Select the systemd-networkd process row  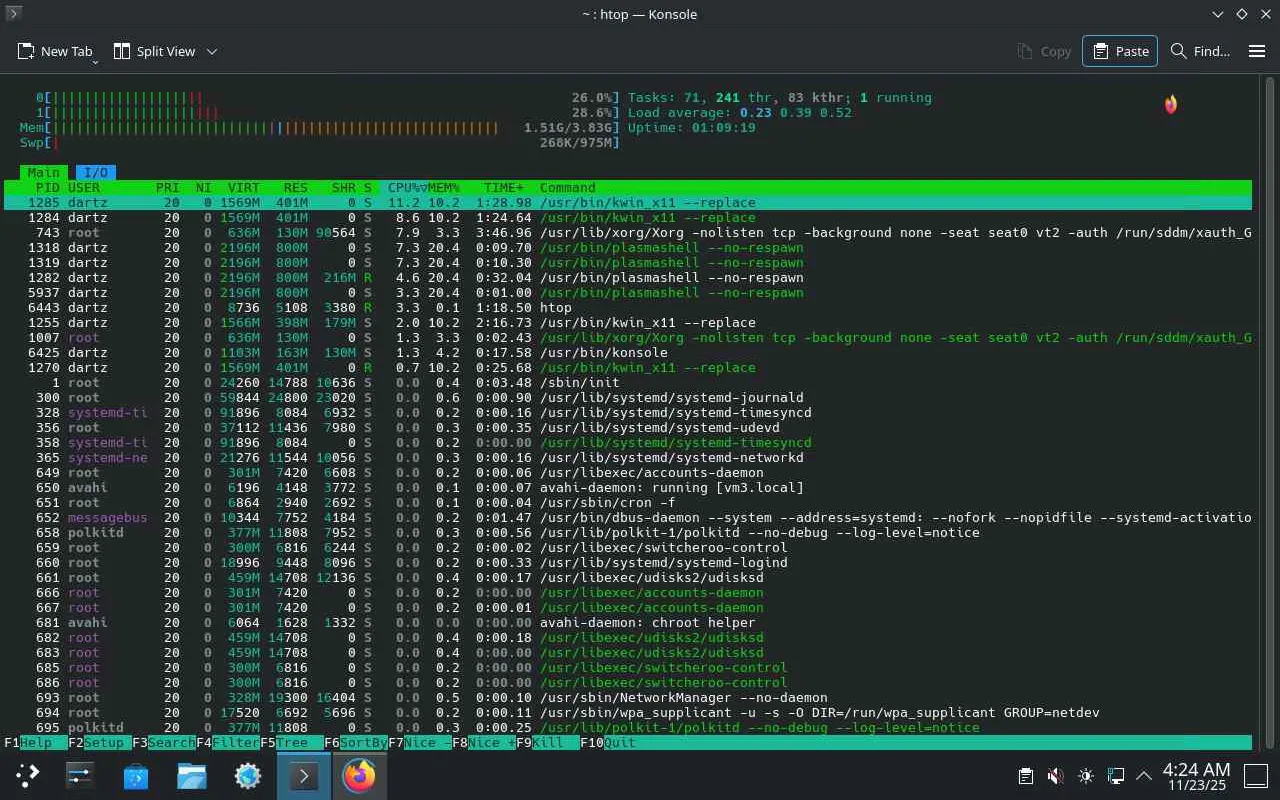click(x=628, y=457)
